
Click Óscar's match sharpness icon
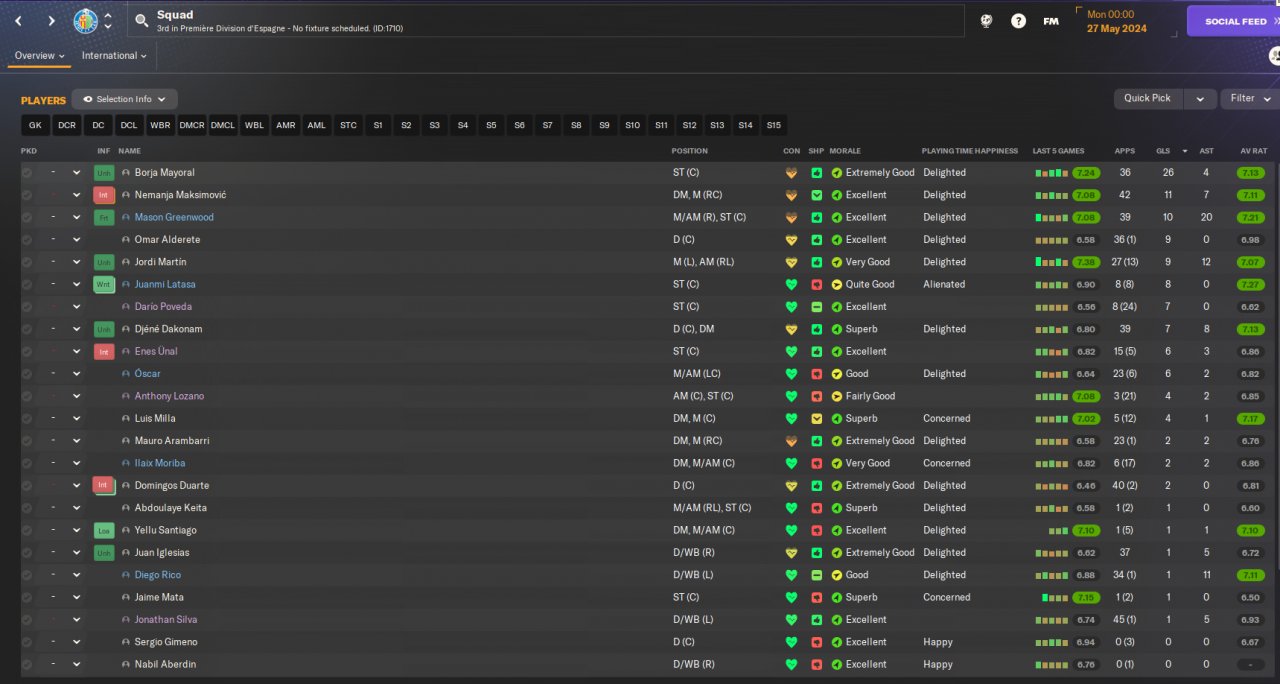(816, 374)
